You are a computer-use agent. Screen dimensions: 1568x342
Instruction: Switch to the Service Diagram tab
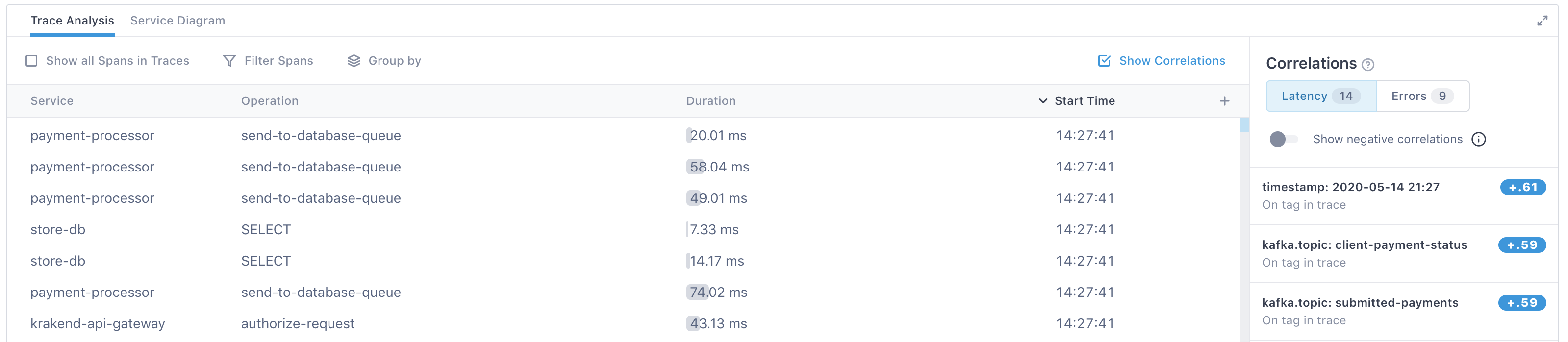177,21
